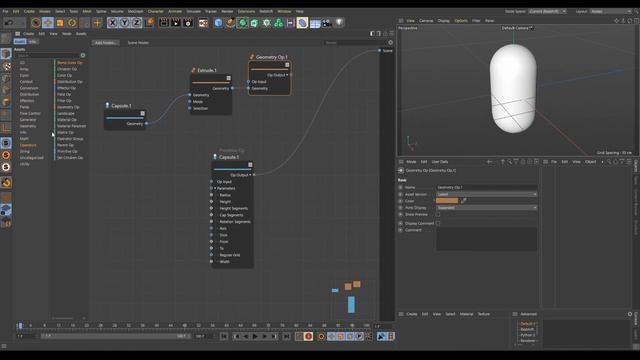The width and height of the screenshot is (640, 360).
Task: Open the Ports Display dropdown
Action: pos(487,208)
